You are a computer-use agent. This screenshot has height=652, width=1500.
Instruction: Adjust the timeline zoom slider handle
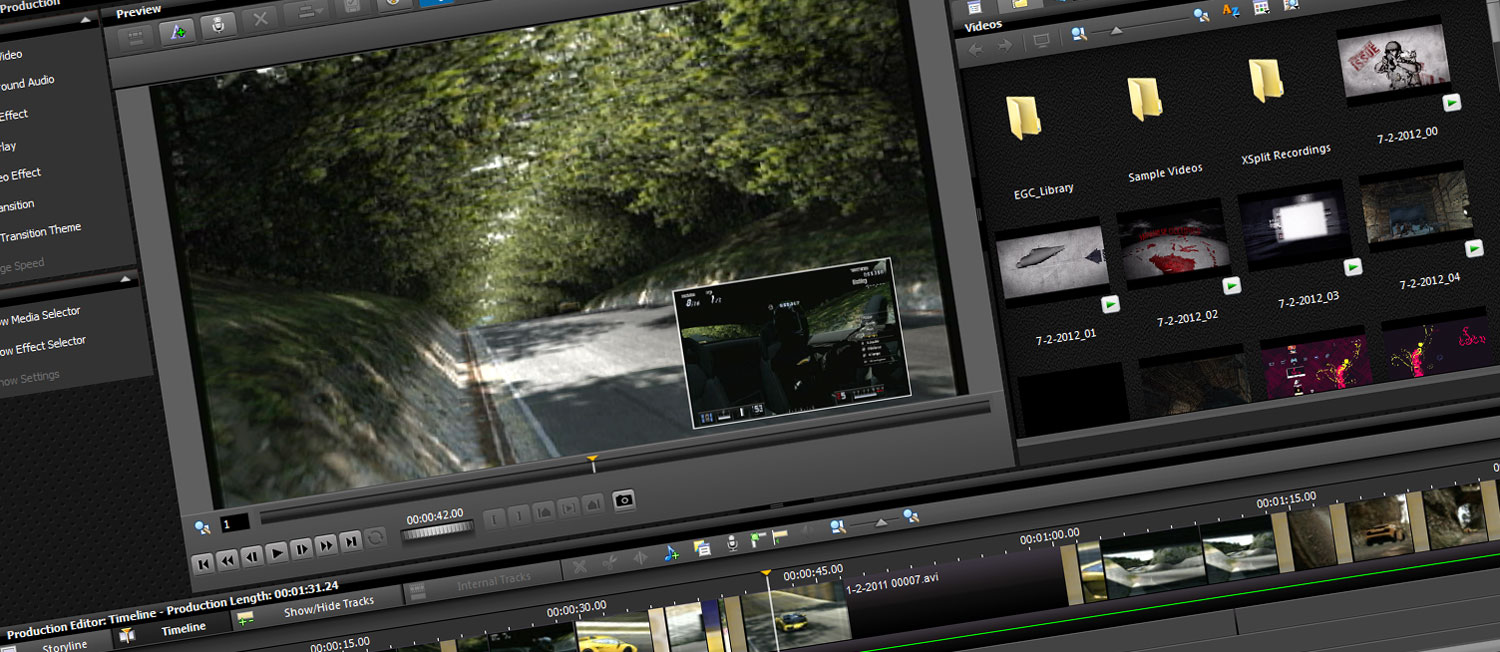pyautogui.click(x=881, y=521)
